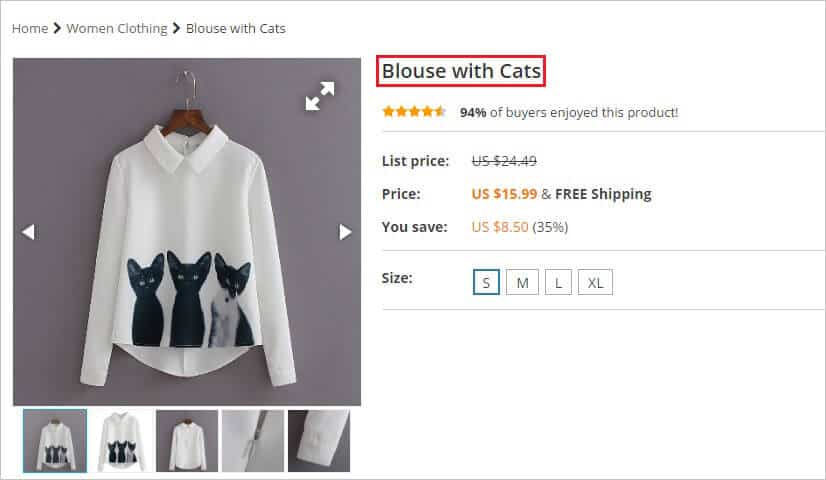Open first thumbnail of blouse on hanger

55,440
